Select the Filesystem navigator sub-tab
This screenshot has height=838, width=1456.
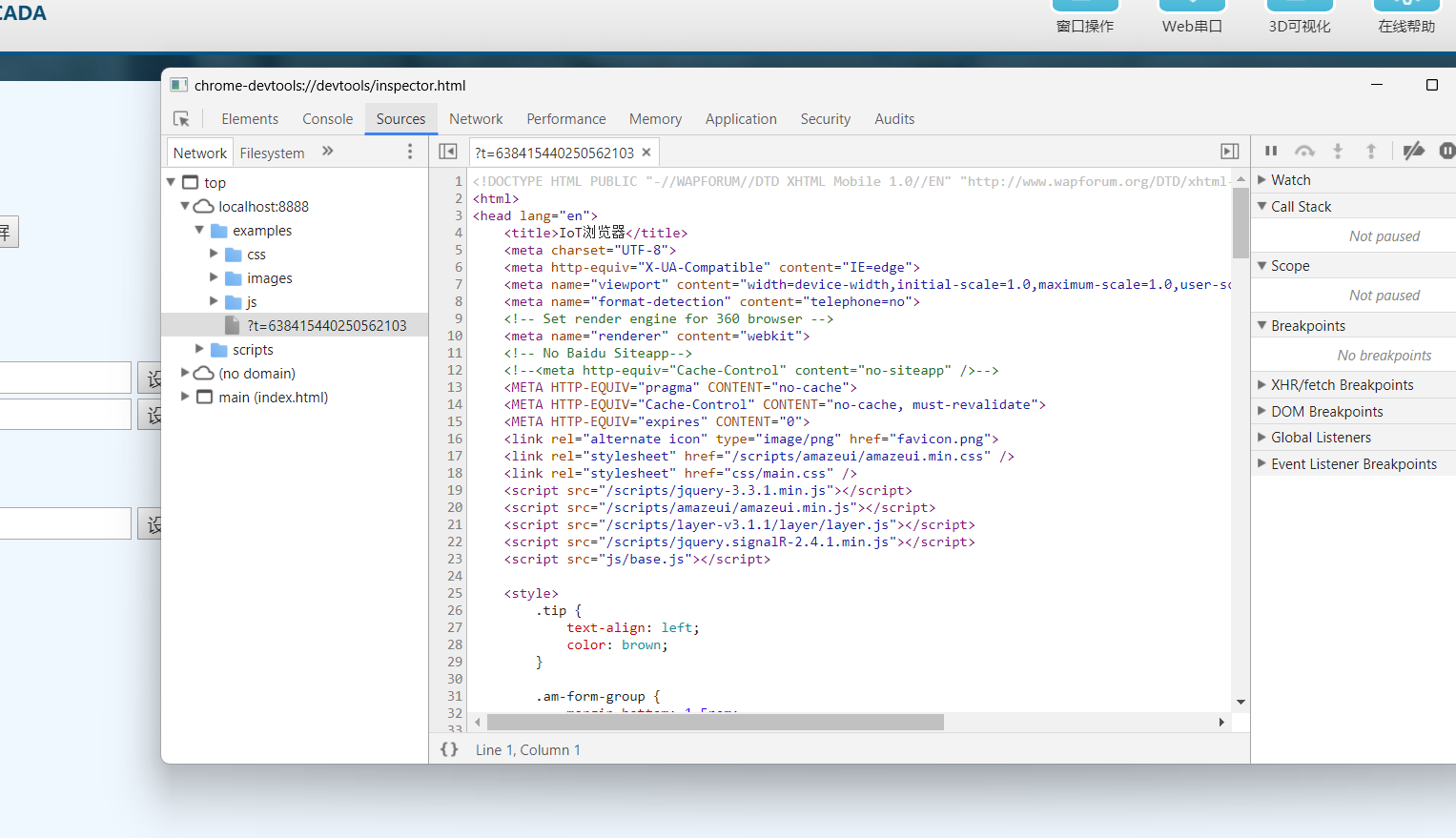tap(273, 153)
